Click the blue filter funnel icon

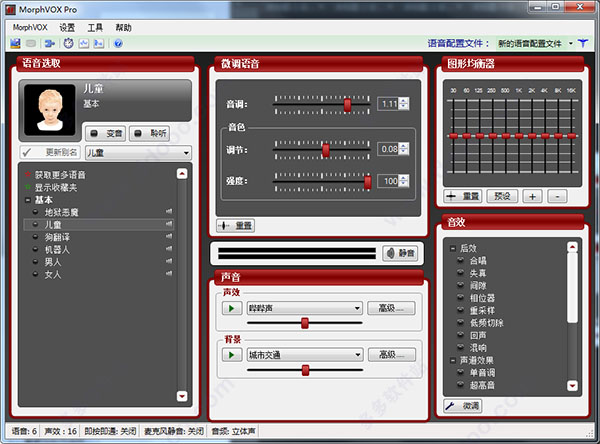click(583, 43)
